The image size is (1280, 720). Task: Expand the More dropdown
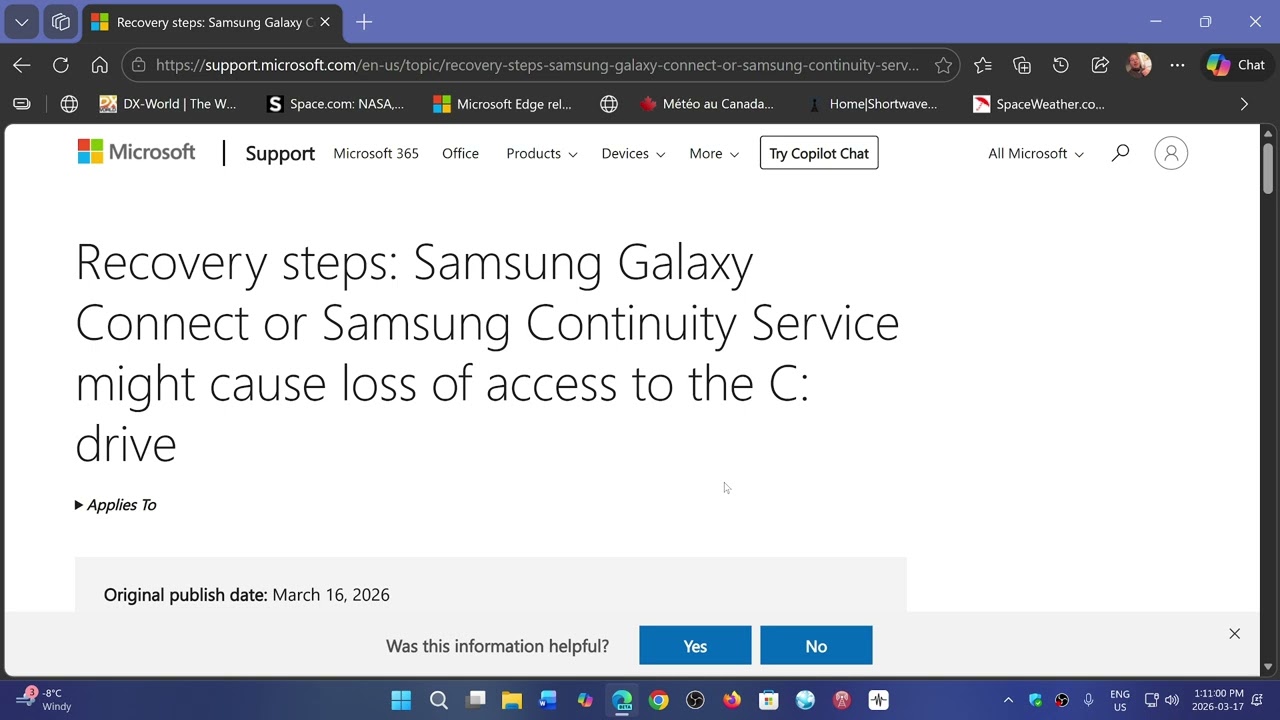tap(714, 153)
